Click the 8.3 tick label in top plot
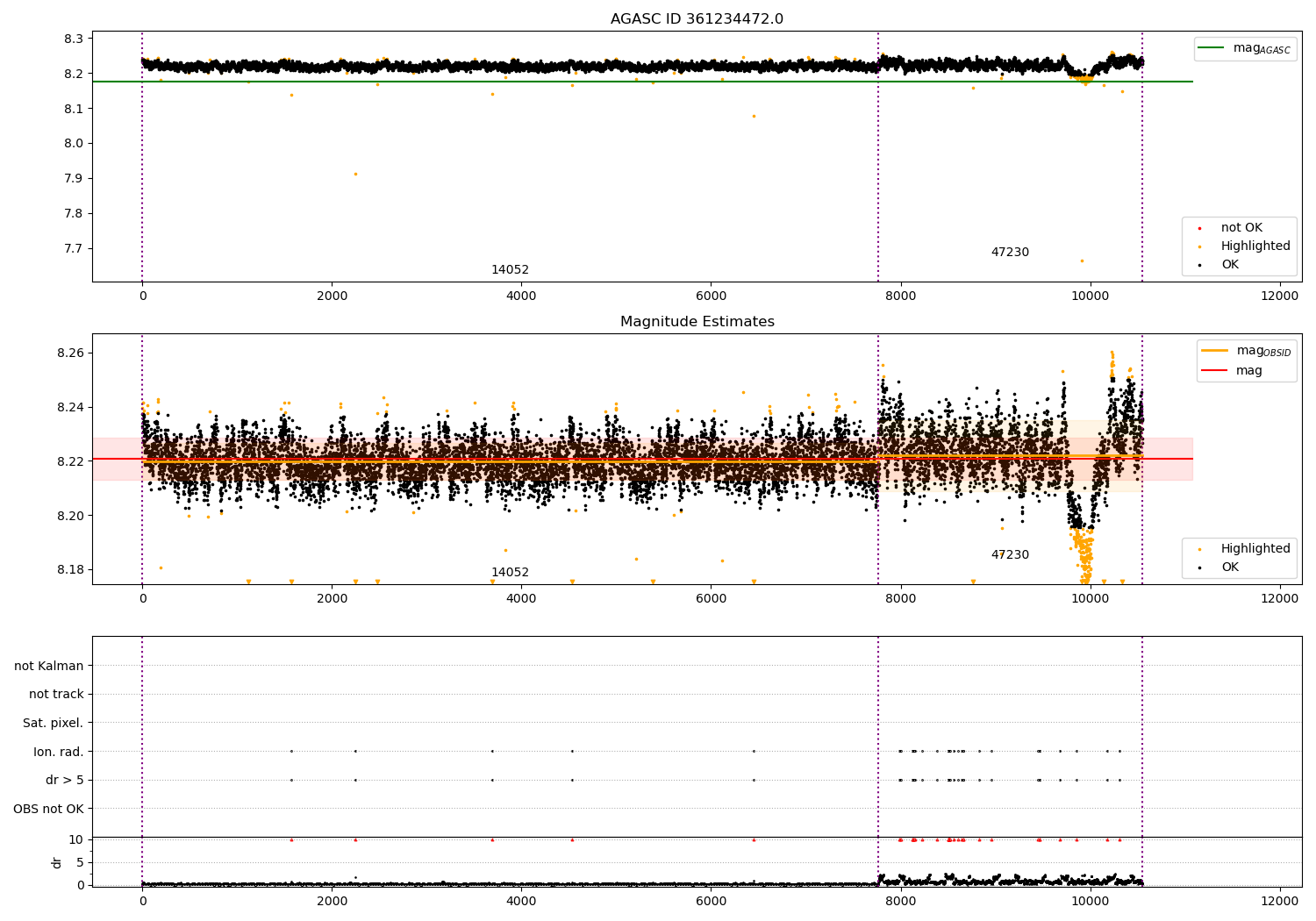Viewport: 1316px width, 921px height. (73, 39)
